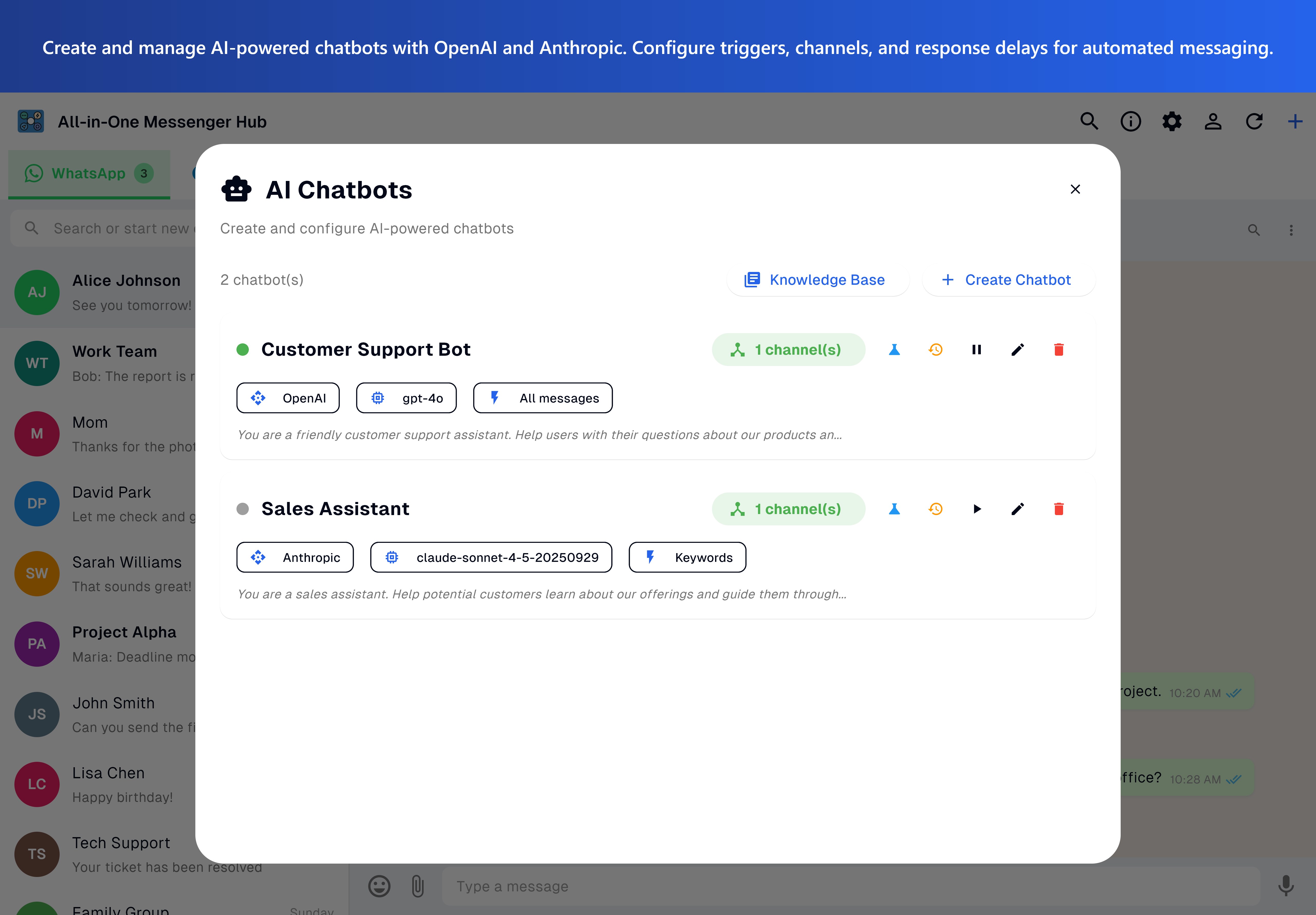
Task: Open channels for Sales Assistant
Action: pyautogui.click(x=788, y=509)
